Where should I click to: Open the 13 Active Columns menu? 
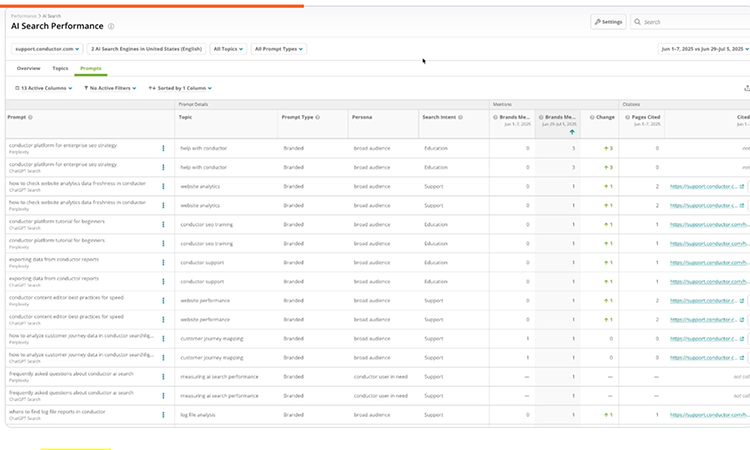44,88
